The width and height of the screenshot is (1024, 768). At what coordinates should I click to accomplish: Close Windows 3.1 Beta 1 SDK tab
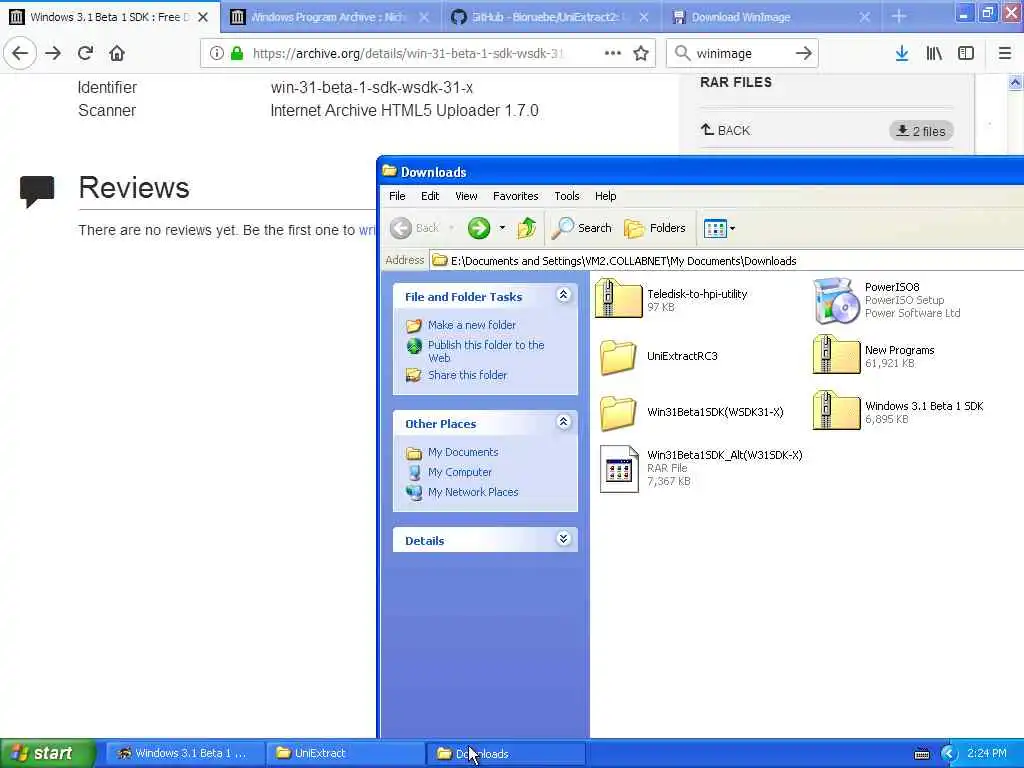(203, 17)
